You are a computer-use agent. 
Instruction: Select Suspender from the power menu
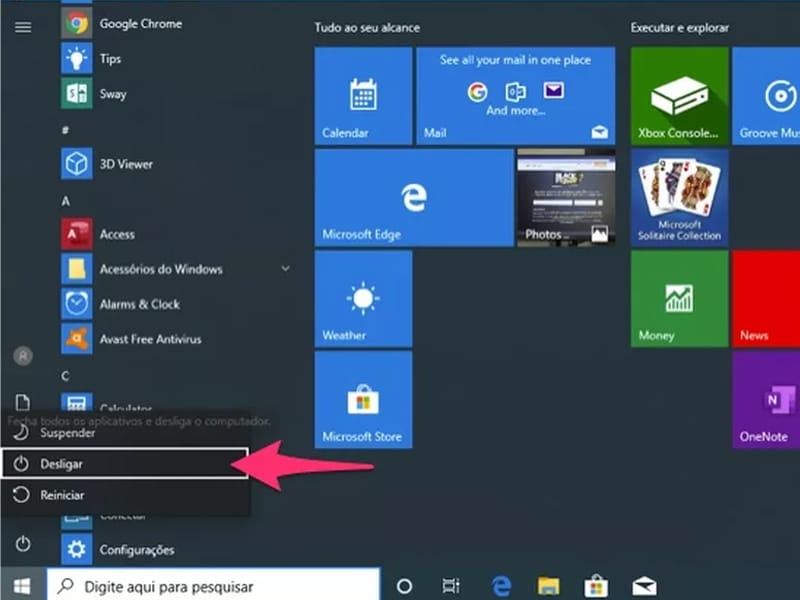pyautogui.click(x=125, y=433)
